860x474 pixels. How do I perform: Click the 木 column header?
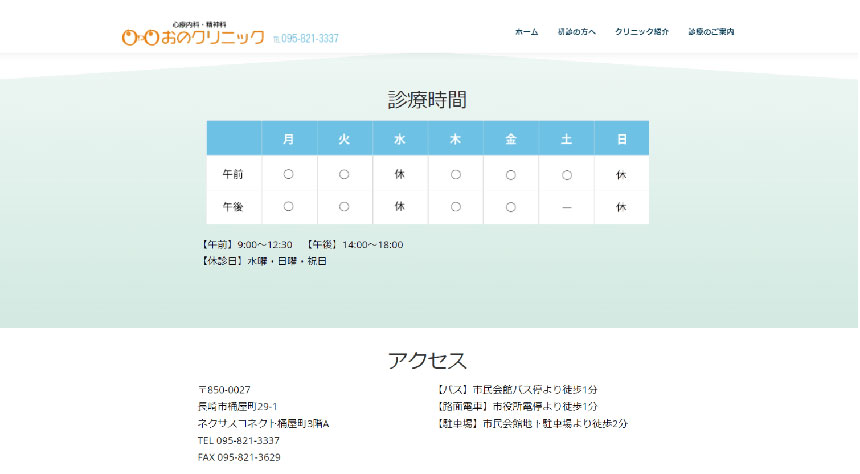pos(455,138)
